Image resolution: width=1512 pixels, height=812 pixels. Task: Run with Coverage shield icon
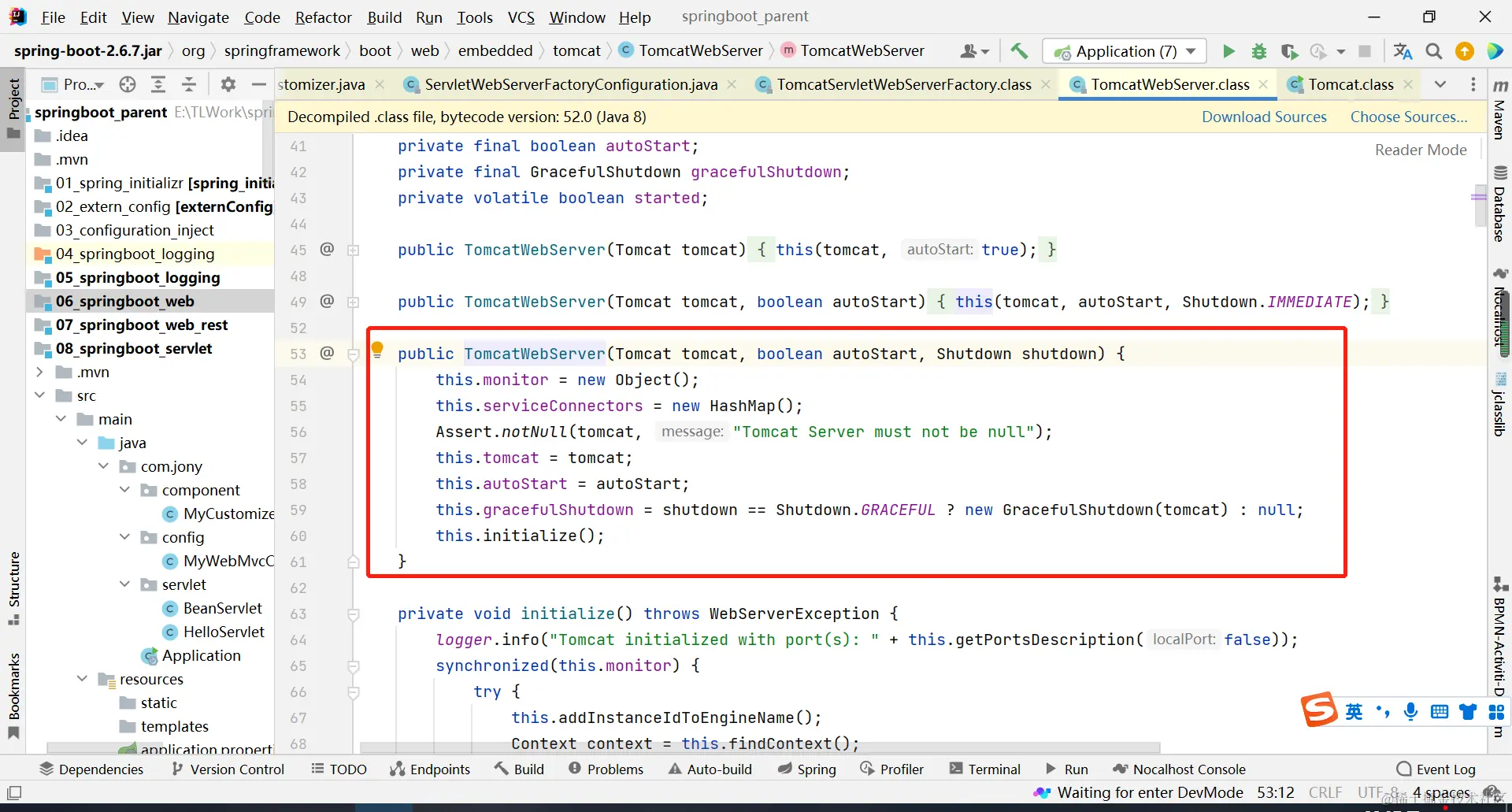(1289, 51)
